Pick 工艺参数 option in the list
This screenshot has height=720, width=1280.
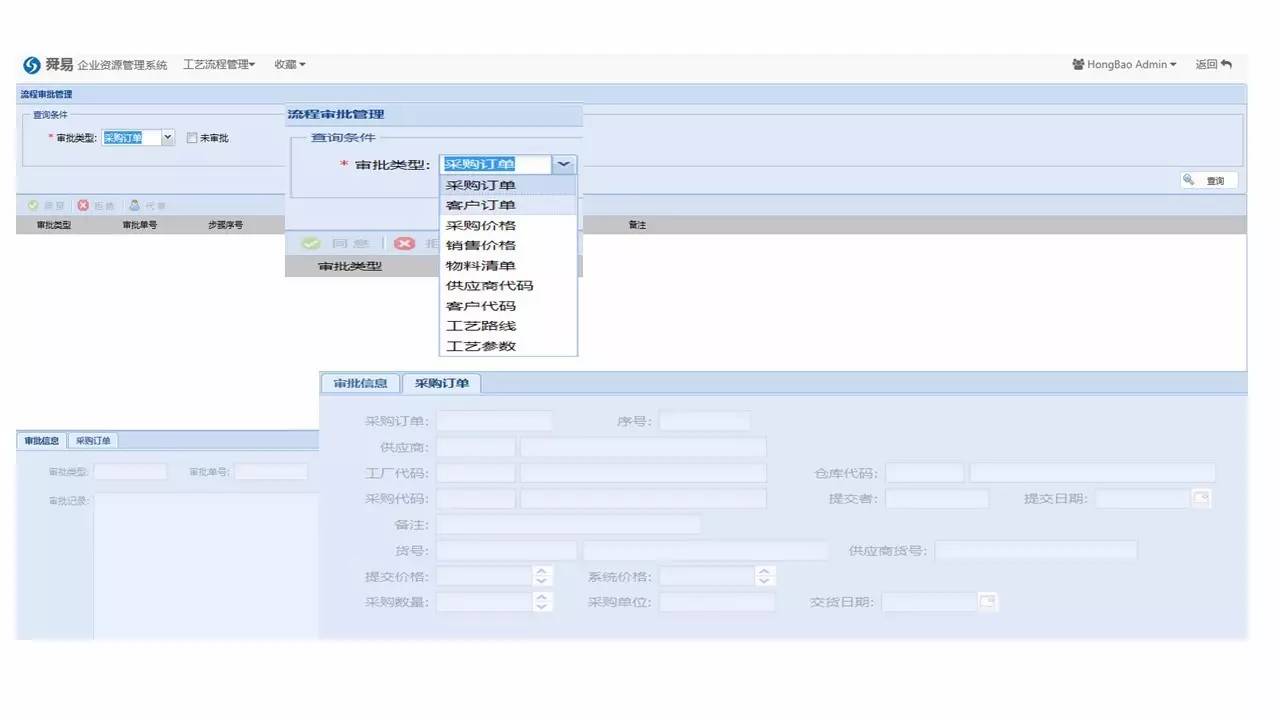481,346
